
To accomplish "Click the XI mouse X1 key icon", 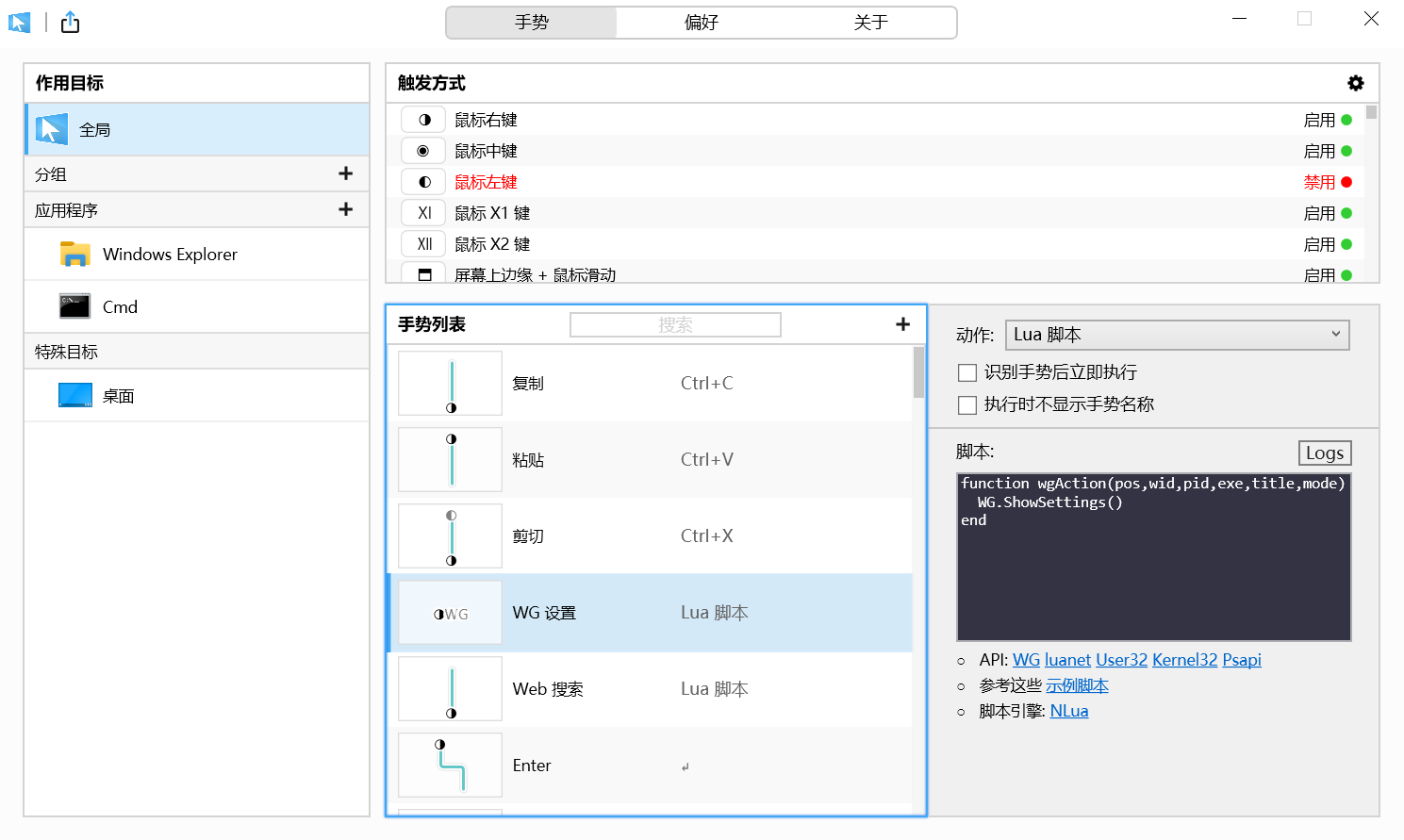I will (x=424, y=213).
